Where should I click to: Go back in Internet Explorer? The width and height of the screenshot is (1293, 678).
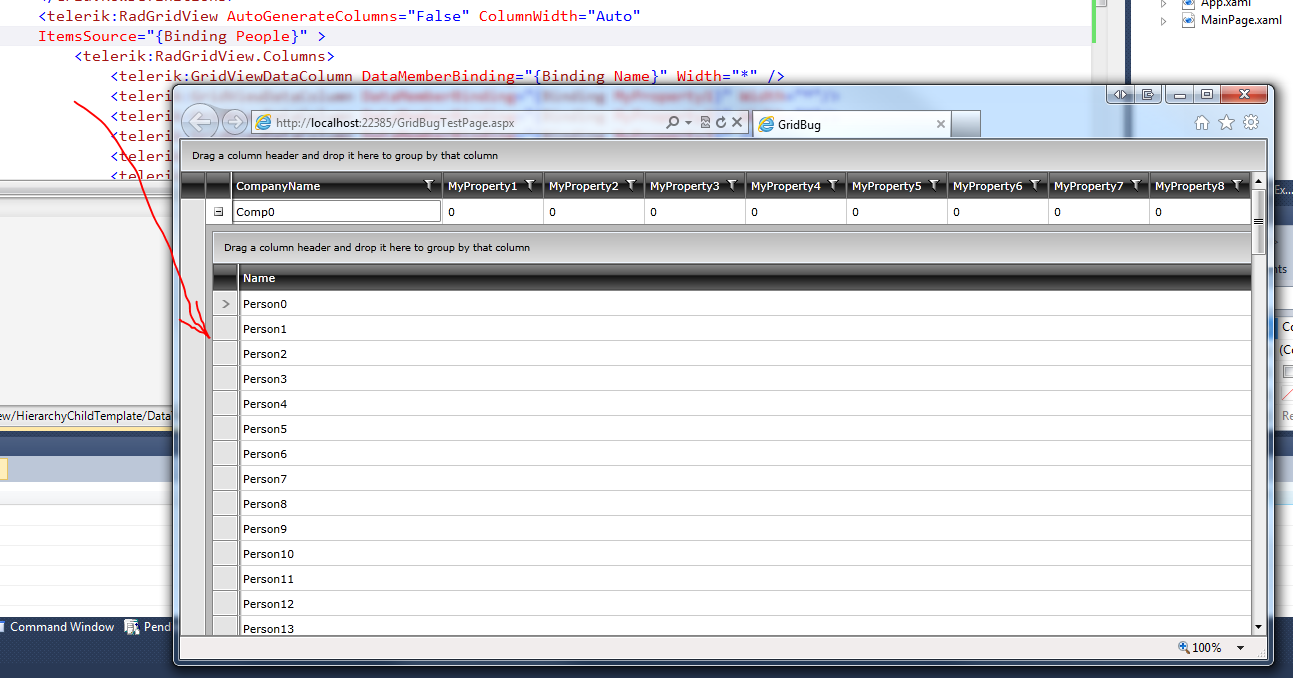coord(201,122)
